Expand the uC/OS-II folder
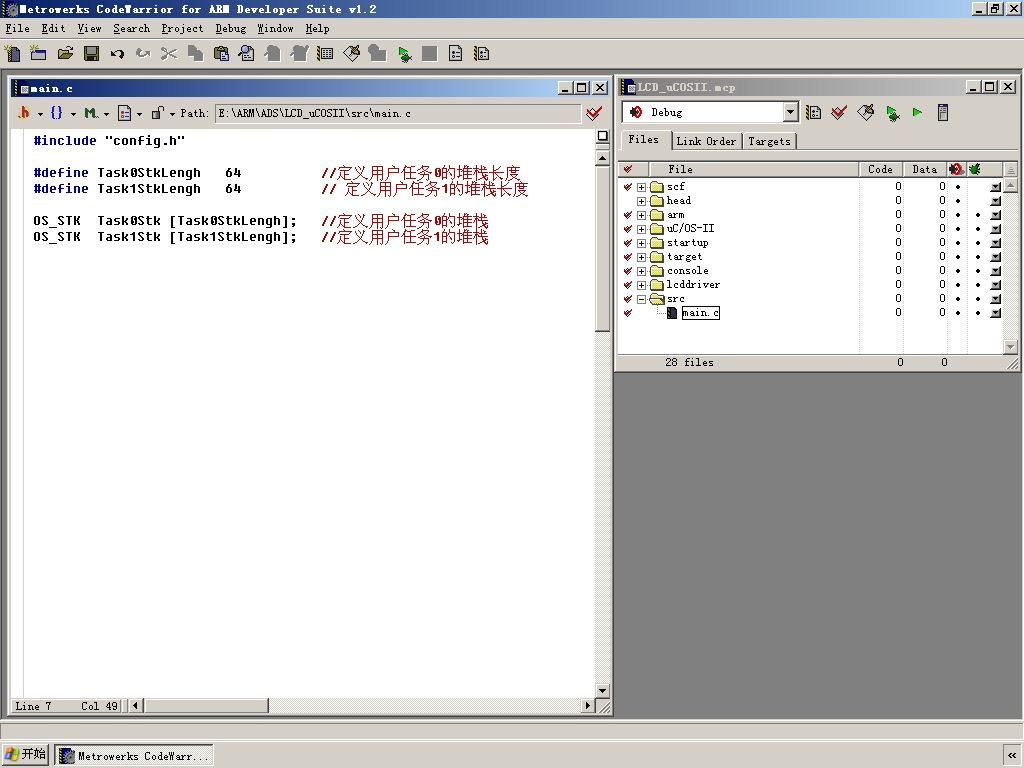1024x768 pixels. pos(641,229)
